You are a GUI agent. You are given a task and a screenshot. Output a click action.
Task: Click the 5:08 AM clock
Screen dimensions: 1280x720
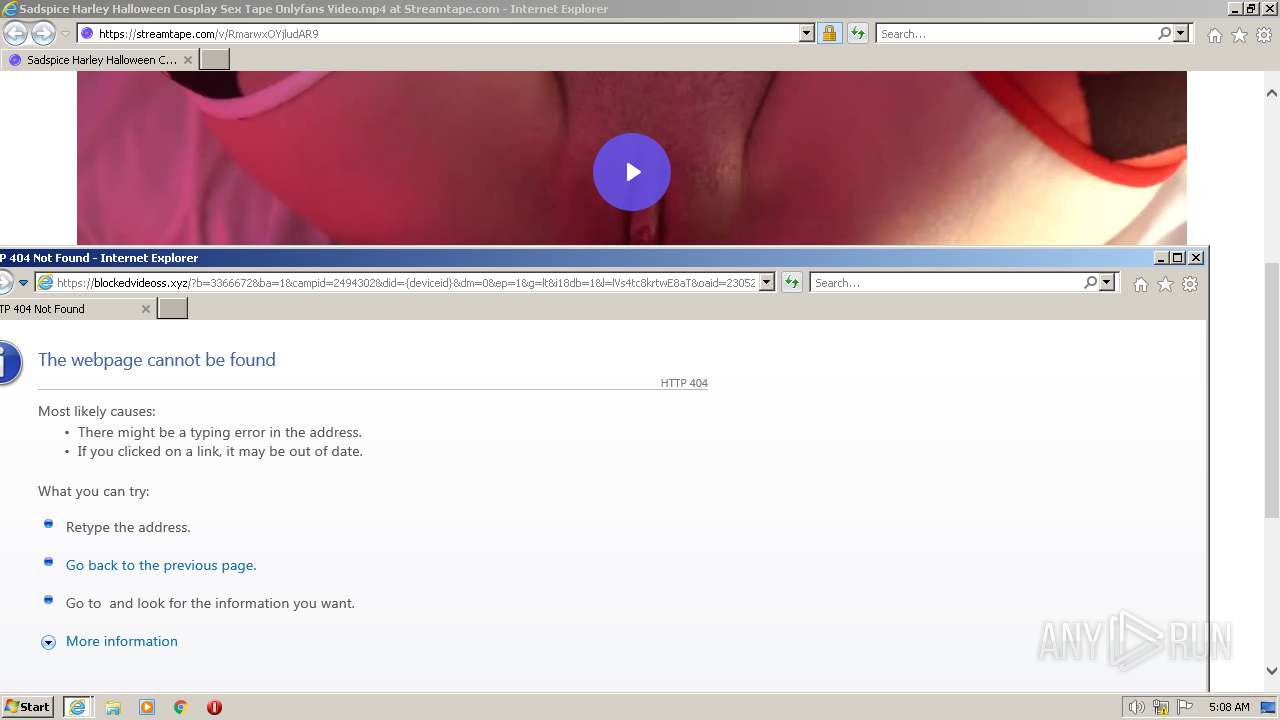pos(1229,707)
